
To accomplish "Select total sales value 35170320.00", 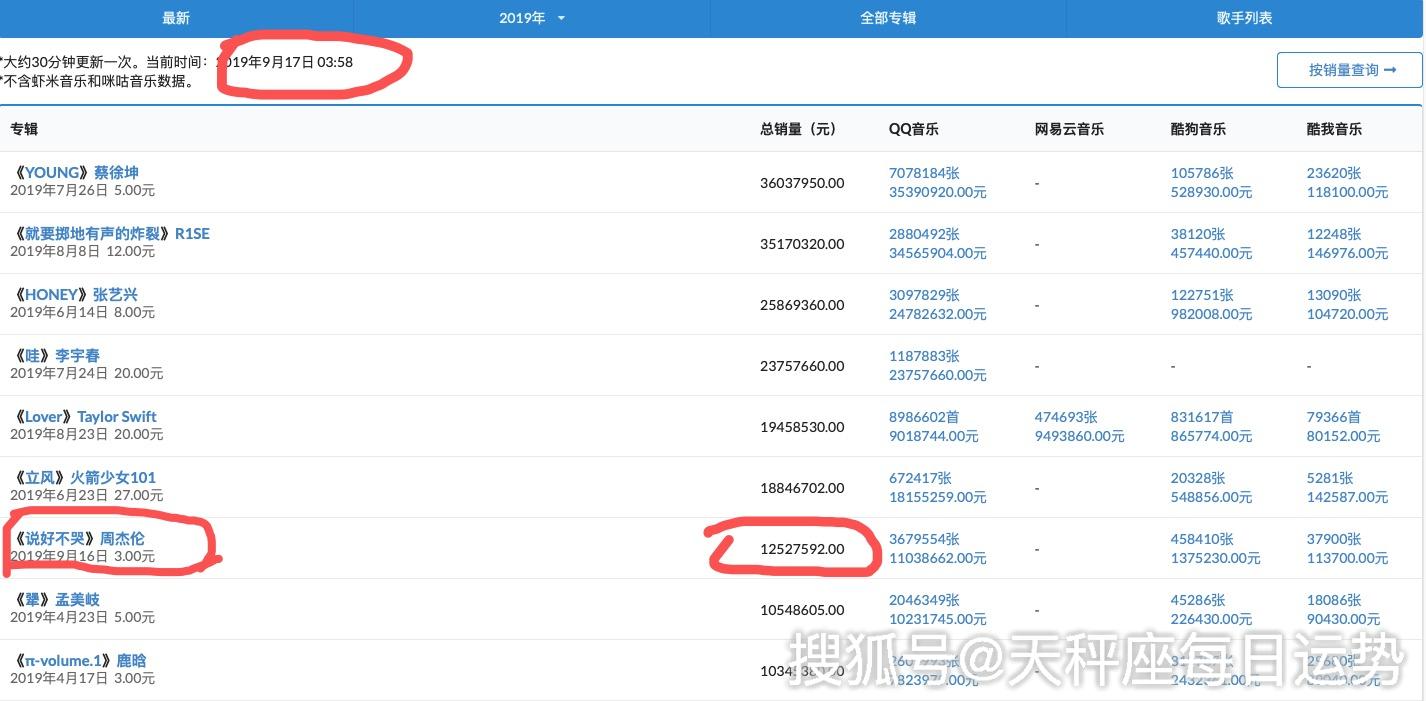I will click(802, 244).
